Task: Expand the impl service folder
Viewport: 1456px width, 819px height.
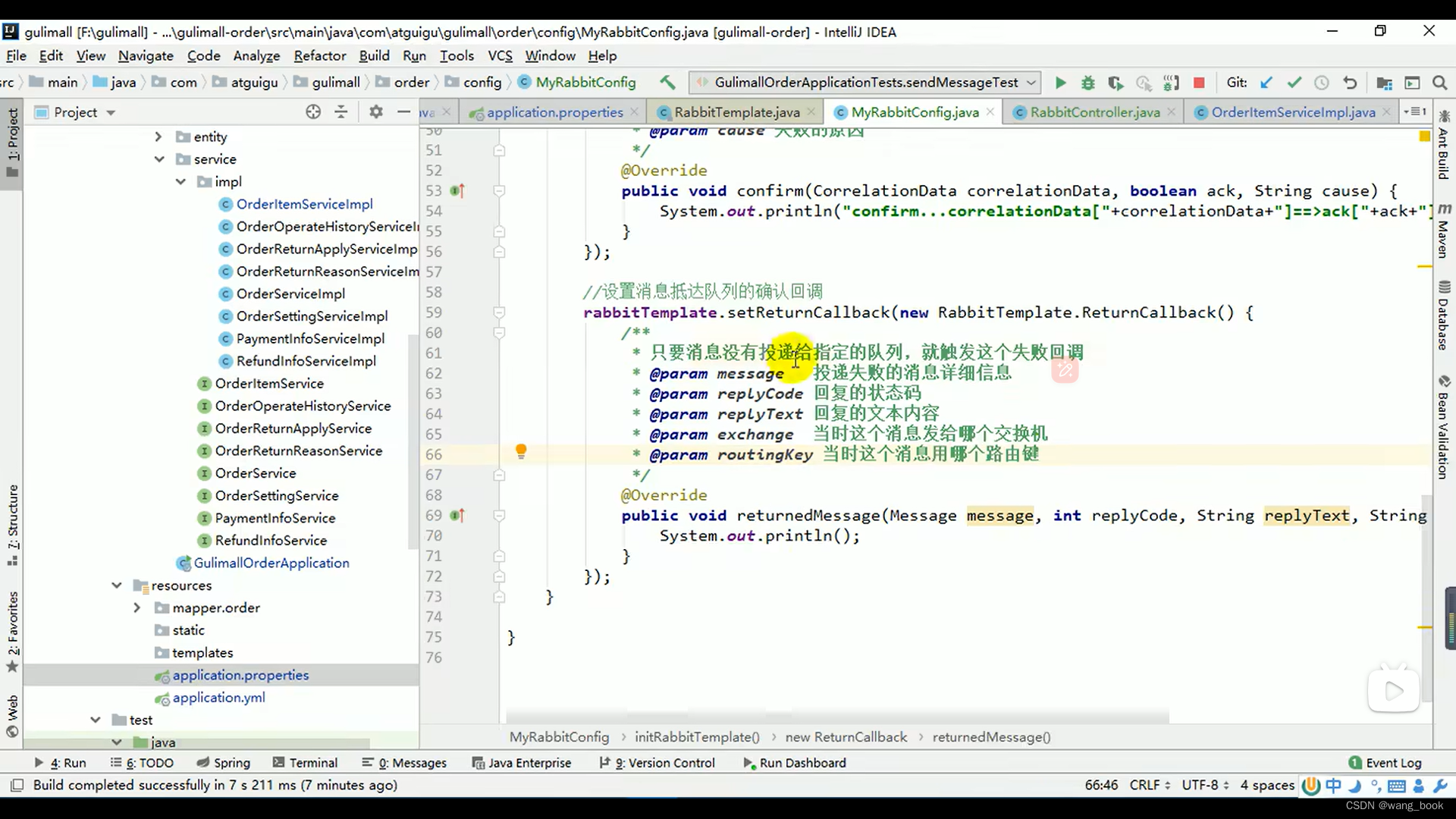Action: pos(179,181)
